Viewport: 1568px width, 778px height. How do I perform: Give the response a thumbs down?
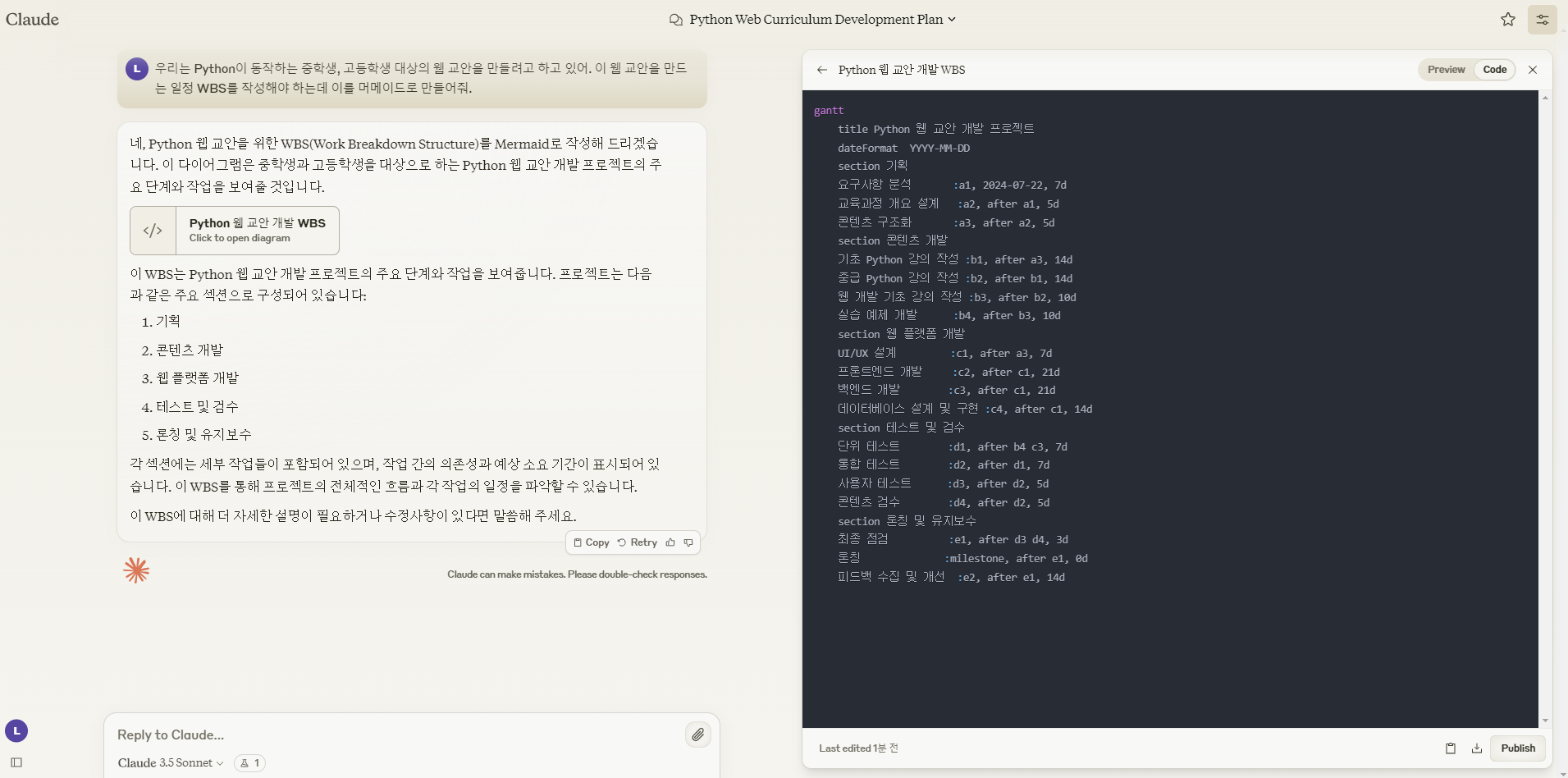point(688,542)
